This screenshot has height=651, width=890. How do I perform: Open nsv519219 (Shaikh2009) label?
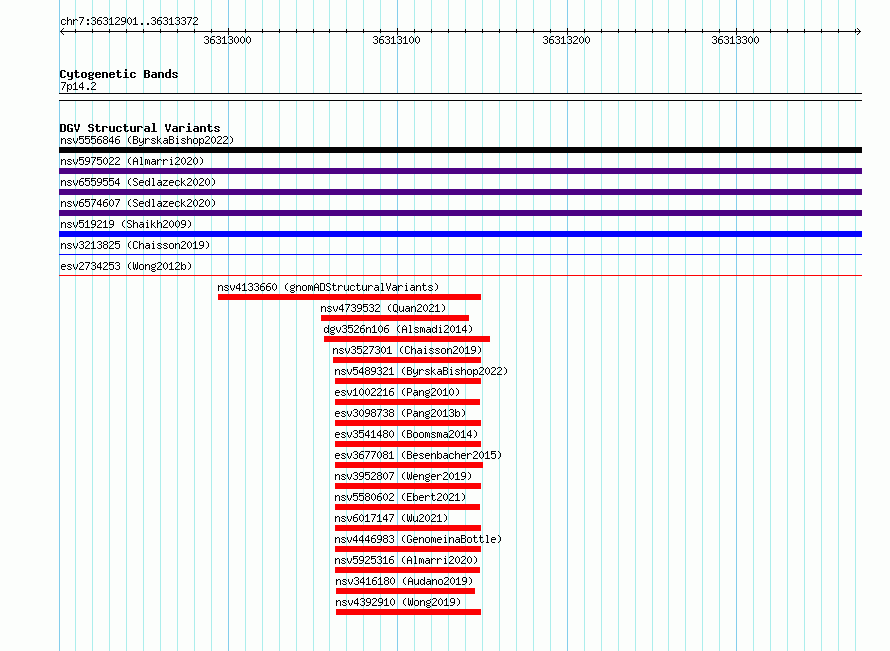tap(126, 224)
